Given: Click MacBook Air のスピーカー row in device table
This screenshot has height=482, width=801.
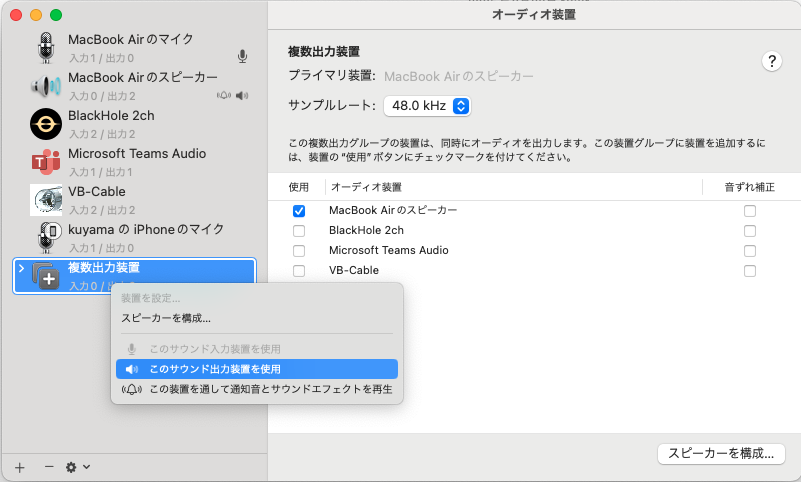Looking at the screenshot, I should pos(534,211).
